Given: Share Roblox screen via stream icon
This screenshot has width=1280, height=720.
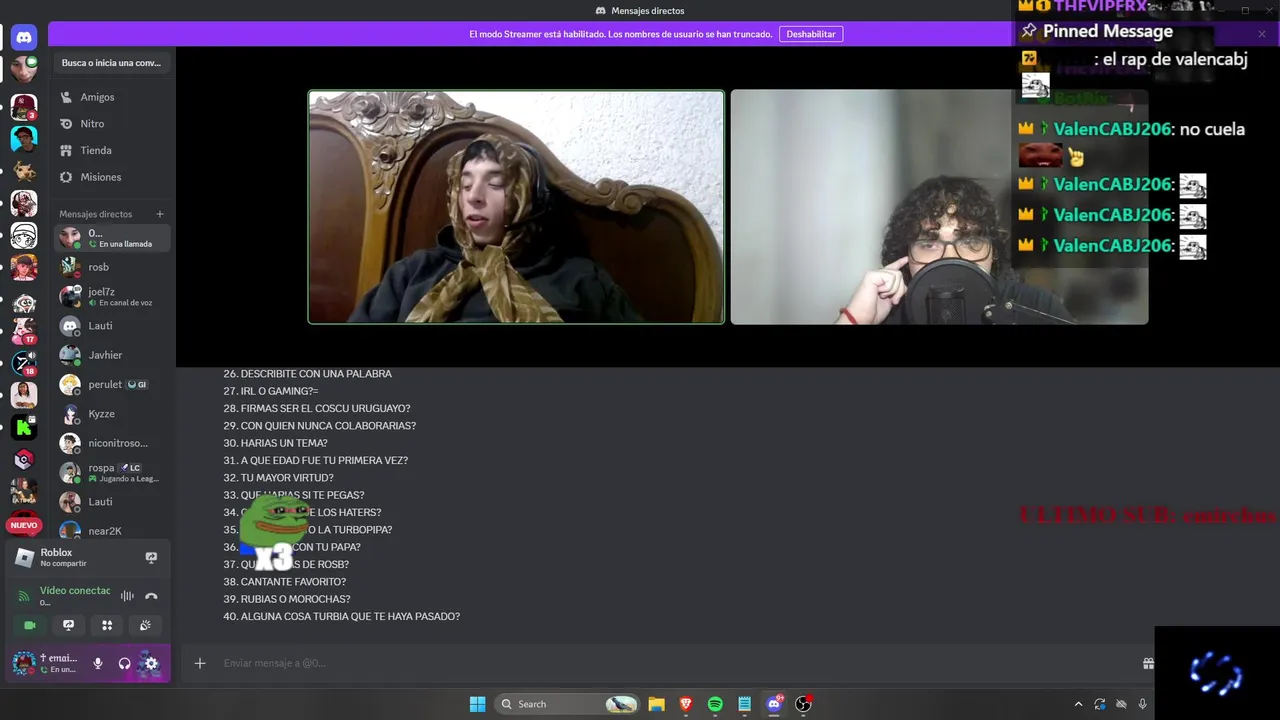Looking at the screenshot, I should [151, 558].
